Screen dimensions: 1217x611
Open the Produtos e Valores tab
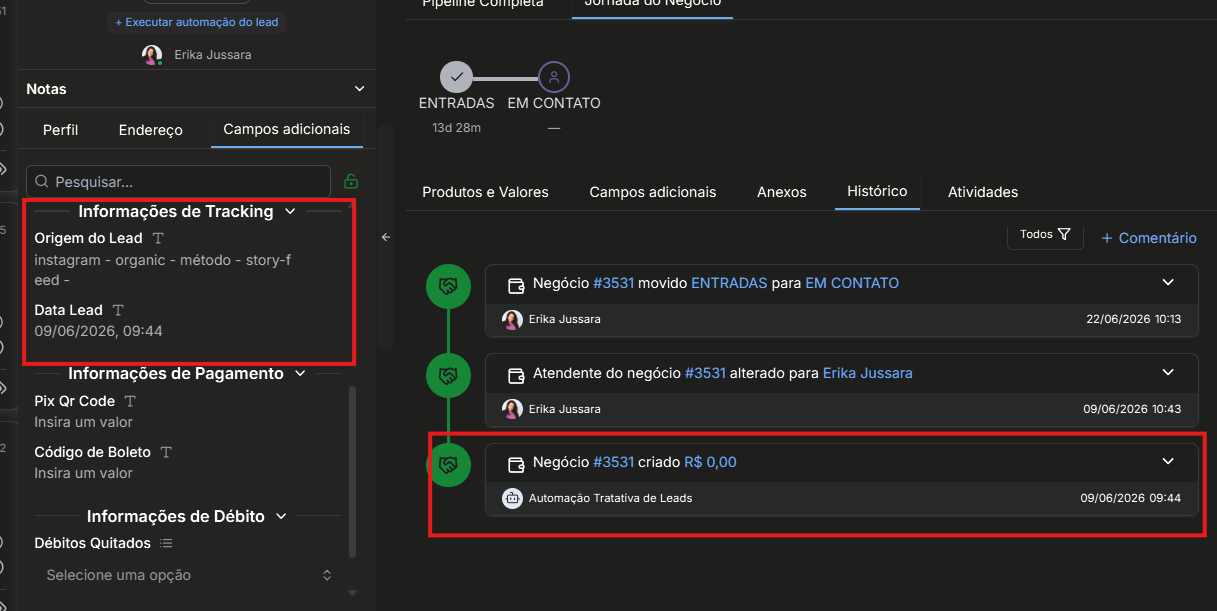point(485,192)
